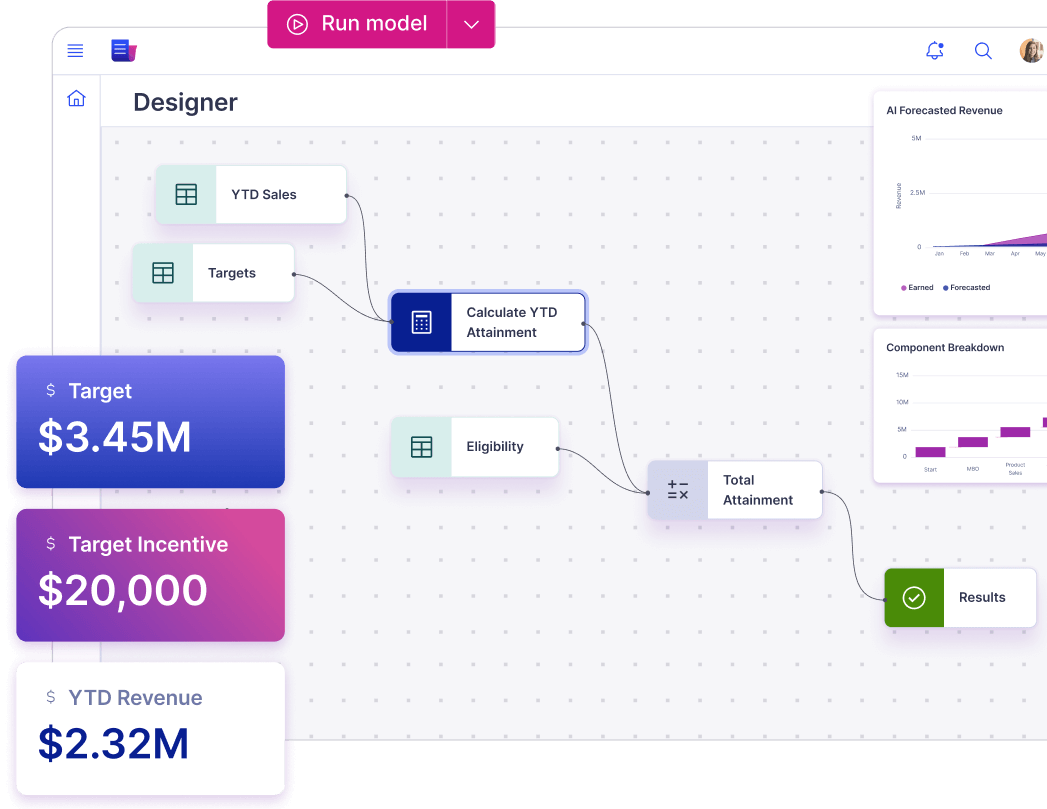Click the Run model button
The width and height of the screenshot is (1047, 809).
pos(357,24)
